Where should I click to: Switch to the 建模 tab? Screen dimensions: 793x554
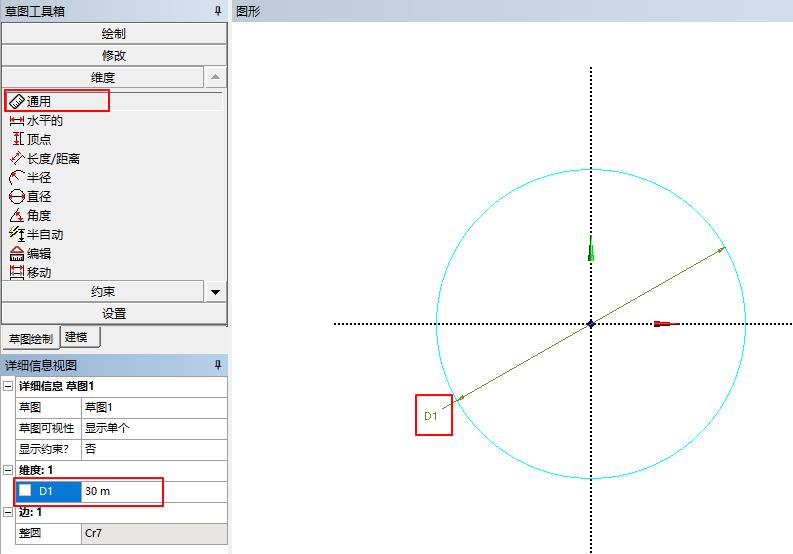pos(75,337)
